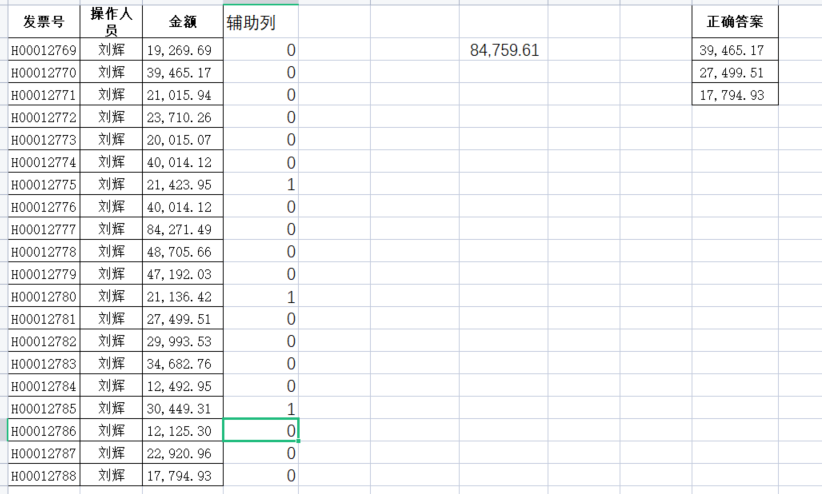Select 辅助列 value 1 in row H00012780
822x494 pixels.
[x=261, y=296]
